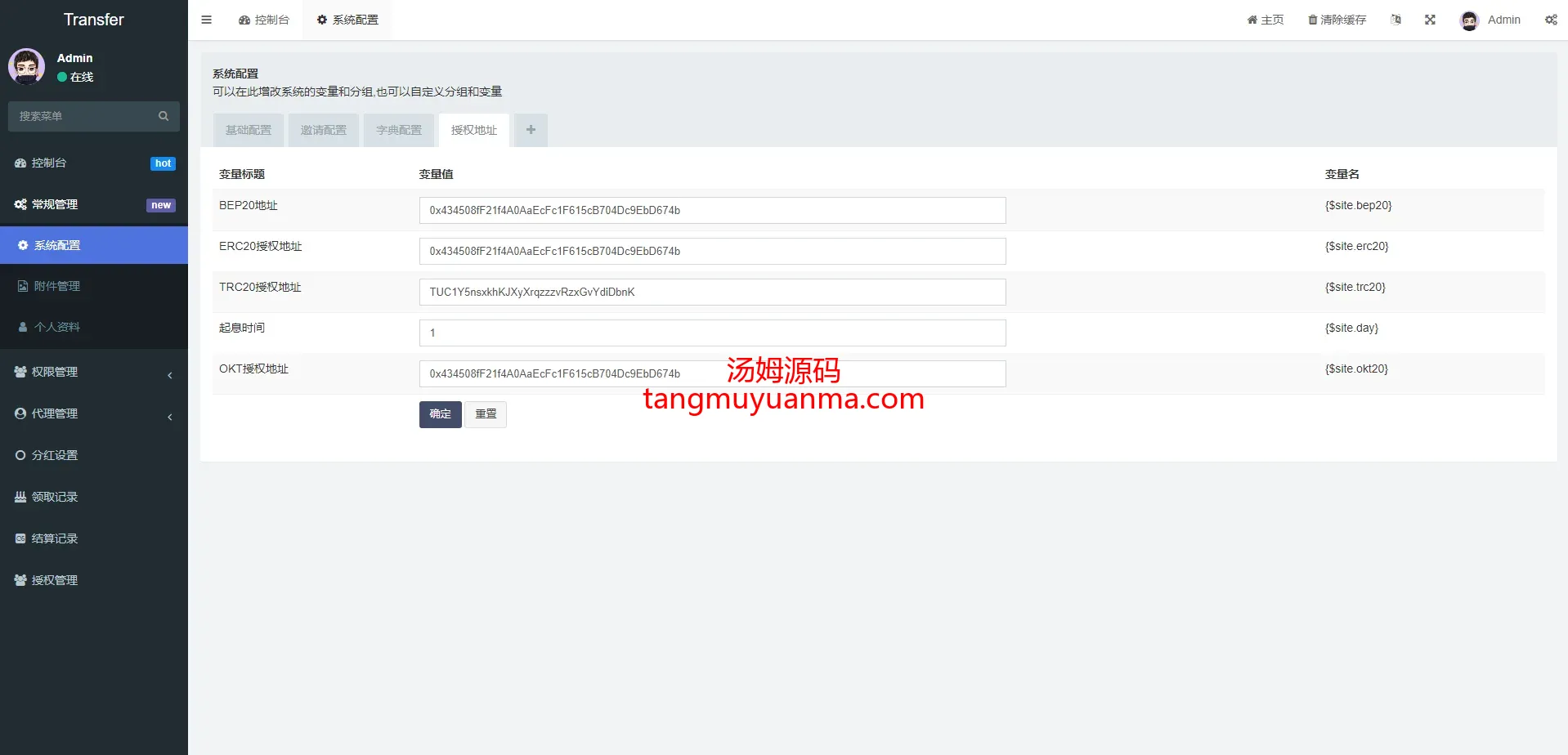Open the language switch icon in header

coord(1396,20)
